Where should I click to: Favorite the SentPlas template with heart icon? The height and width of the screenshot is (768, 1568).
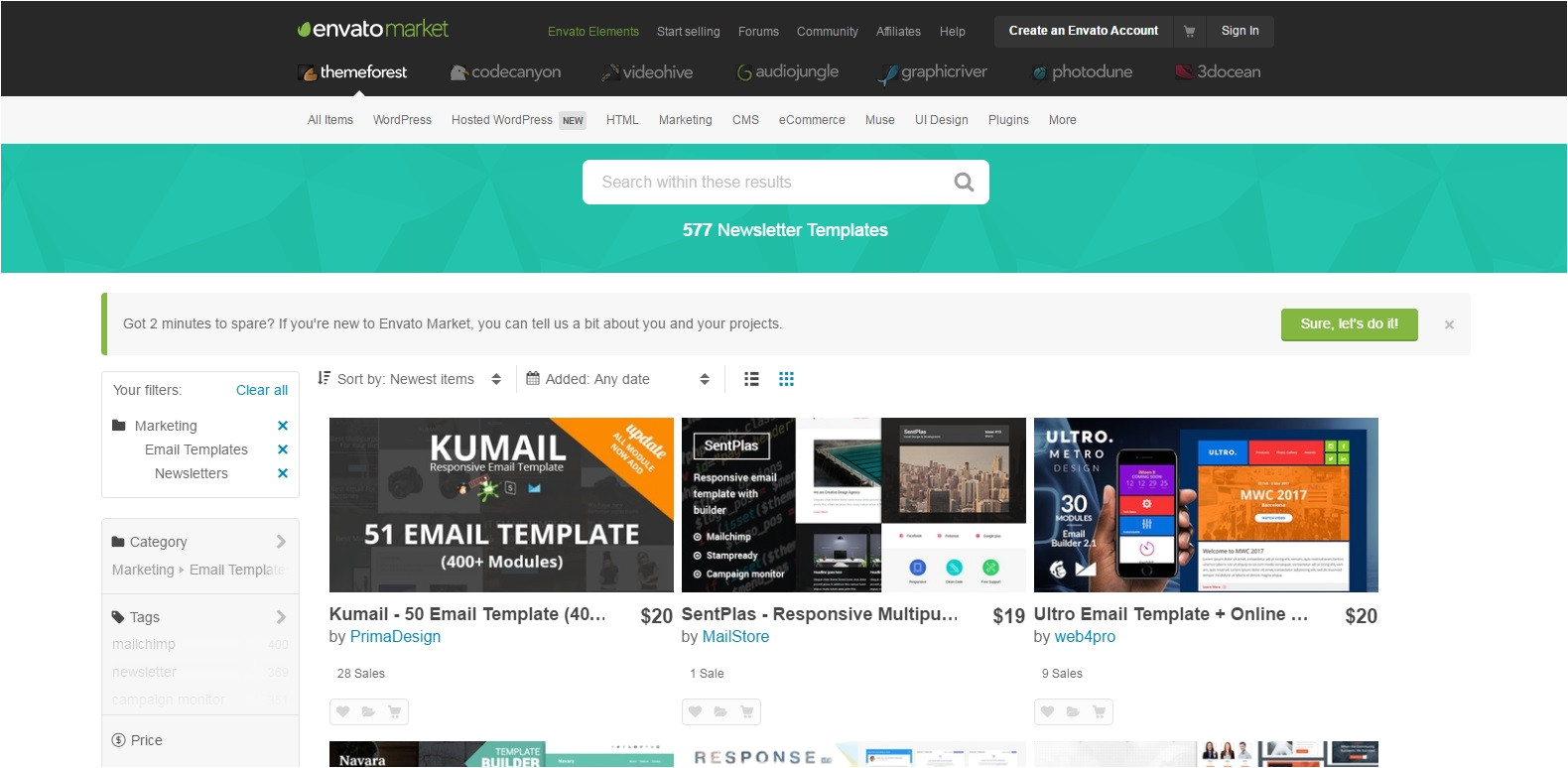click(695, 711)
